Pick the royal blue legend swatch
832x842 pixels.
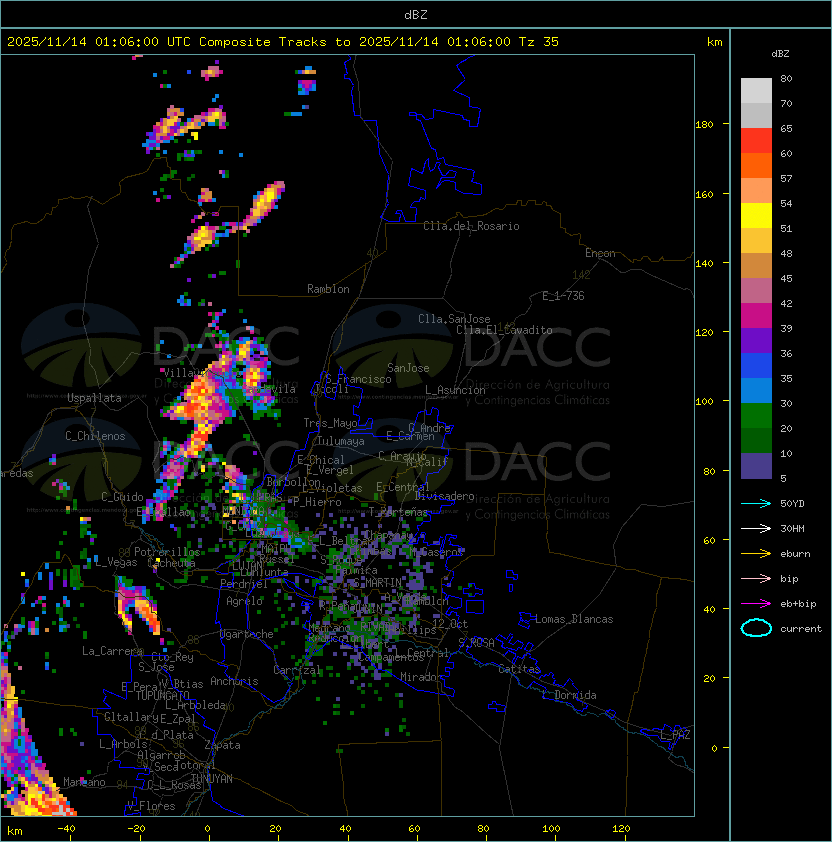click(756, 366)
